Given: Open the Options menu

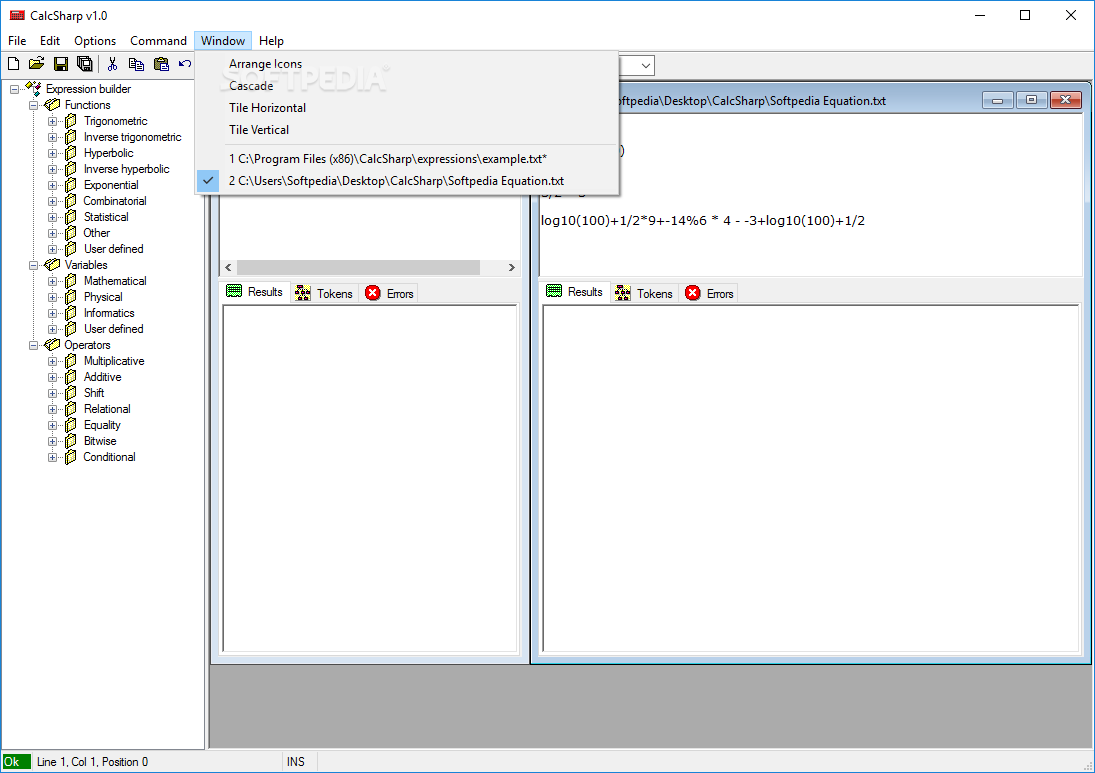Looking at the screenshot, I should point(95,41).
